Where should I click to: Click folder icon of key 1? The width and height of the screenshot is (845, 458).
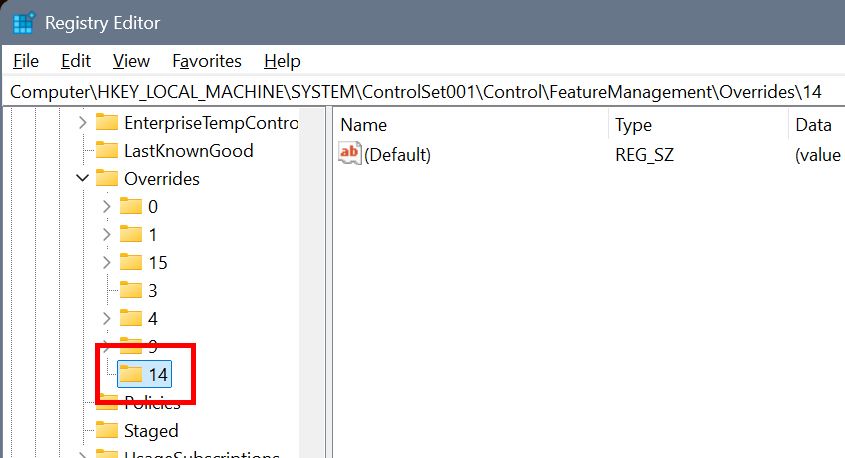(130, 234)
